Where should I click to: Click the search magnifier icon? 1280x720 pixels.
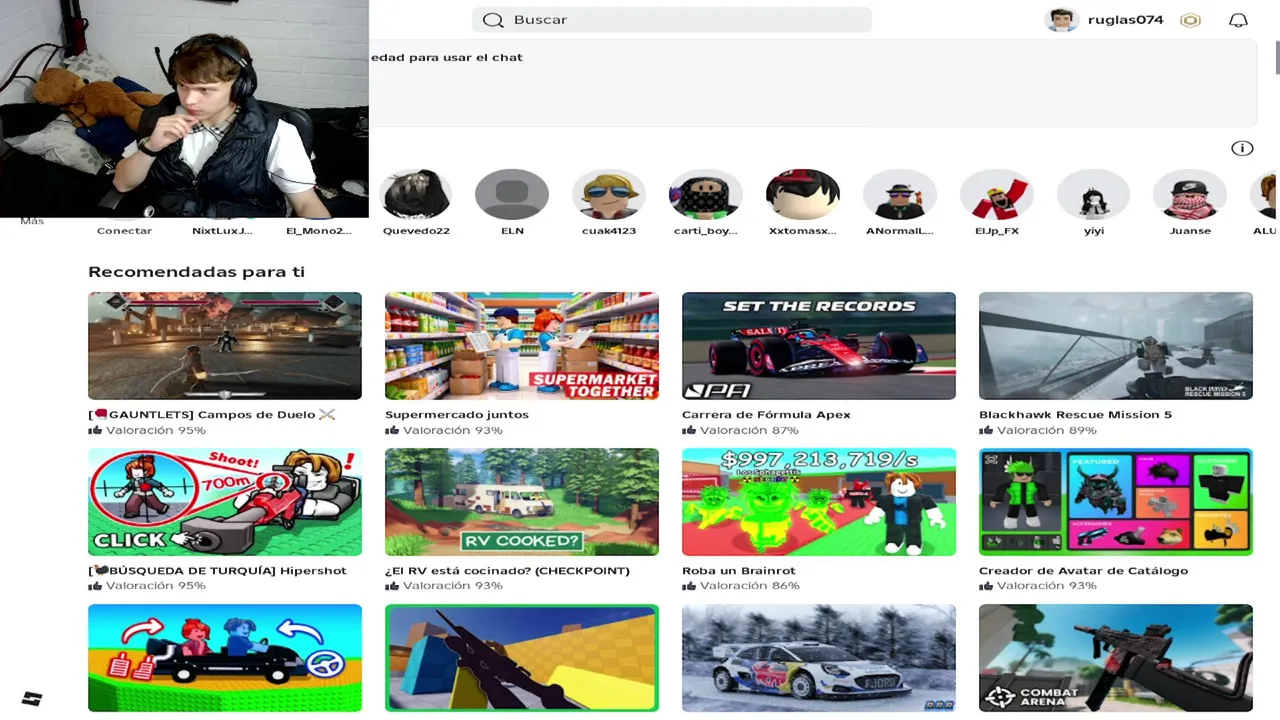493,20
